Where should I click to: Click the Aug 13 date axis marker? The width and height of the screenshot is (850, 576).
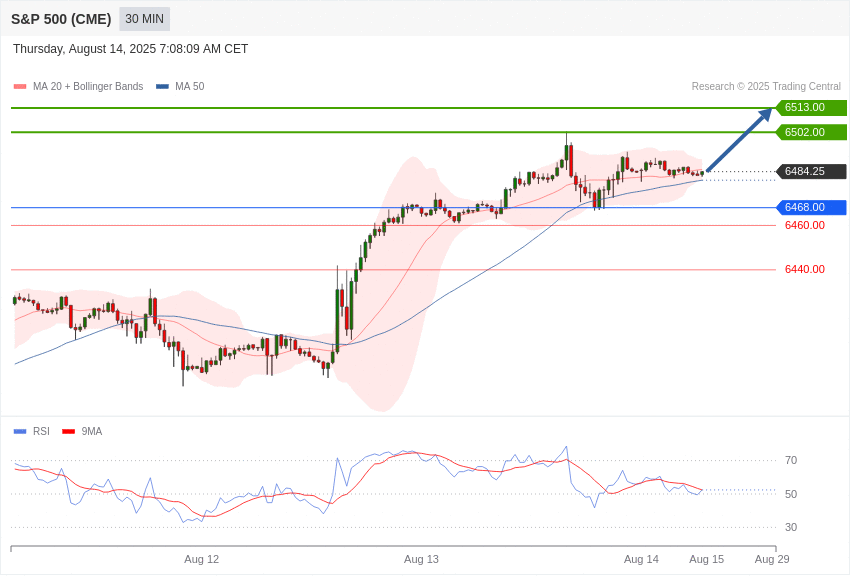[x=421, y=559]
